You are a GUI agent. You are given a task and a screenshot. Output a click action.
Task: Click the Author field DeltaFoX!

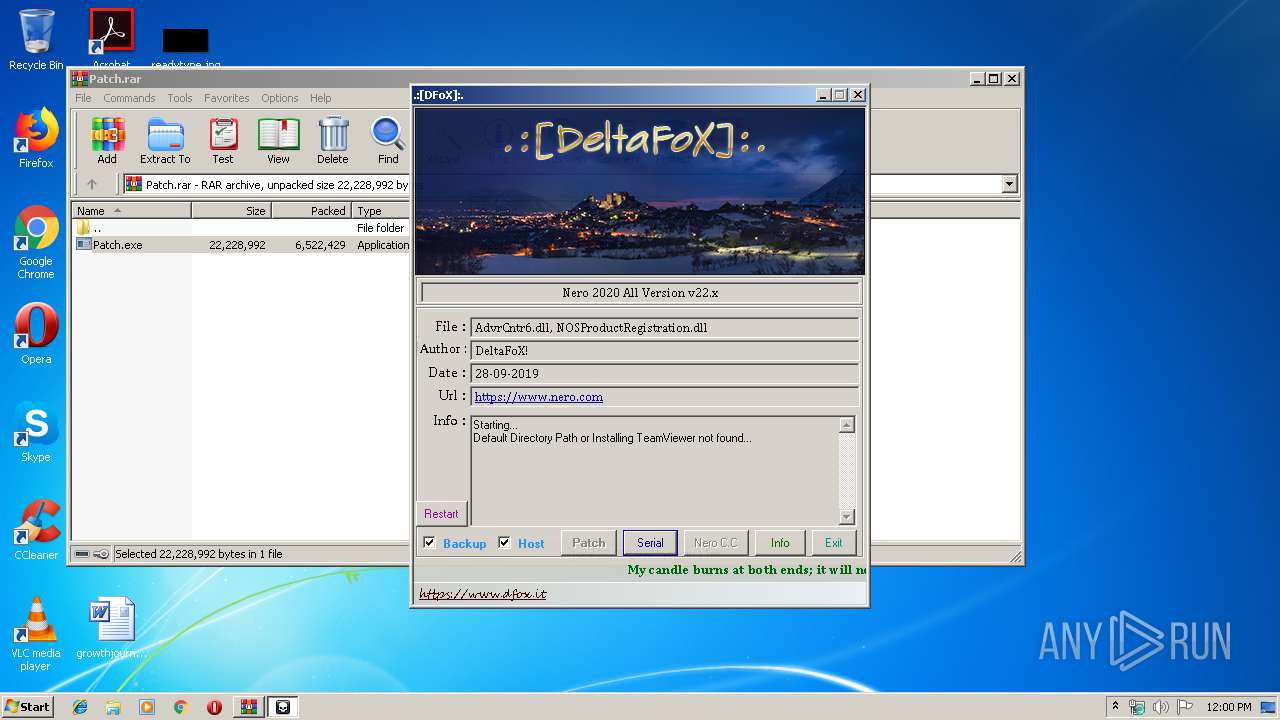(665, 351)
